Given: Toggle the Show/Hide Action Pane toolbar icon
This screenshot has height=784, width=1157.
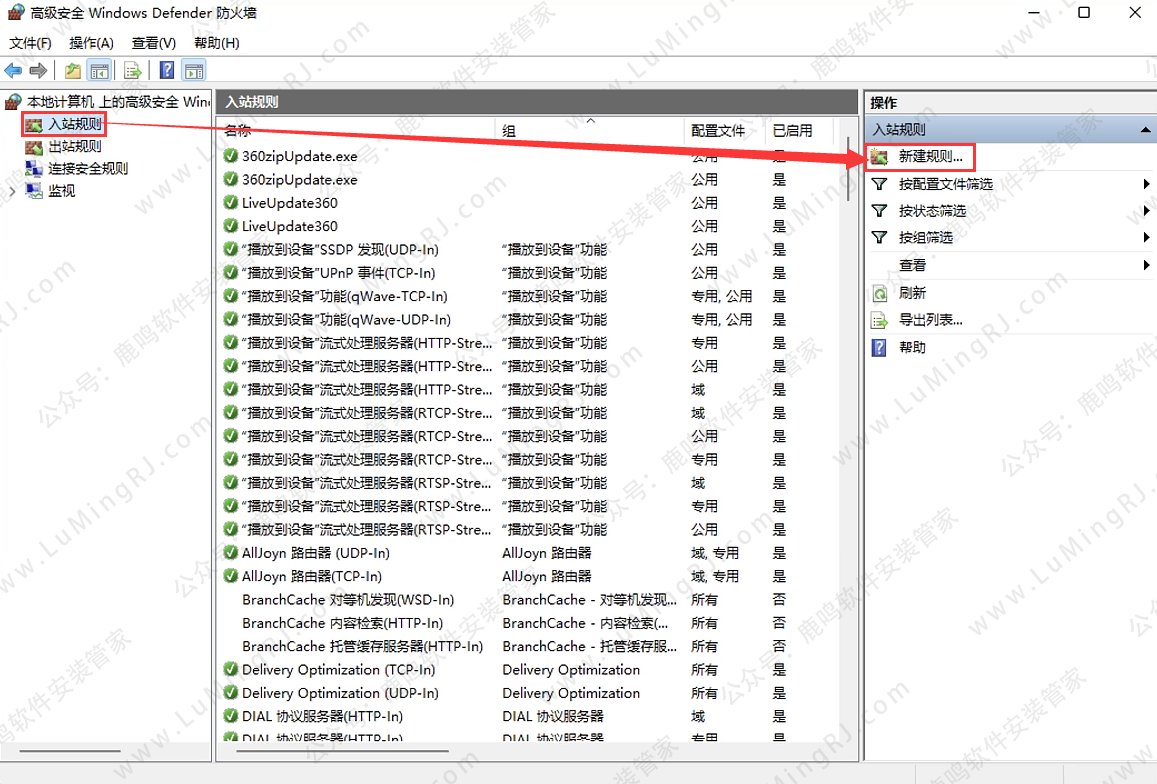Looking at the screenshot, I should pyautogui.click(x=194, y=70).
